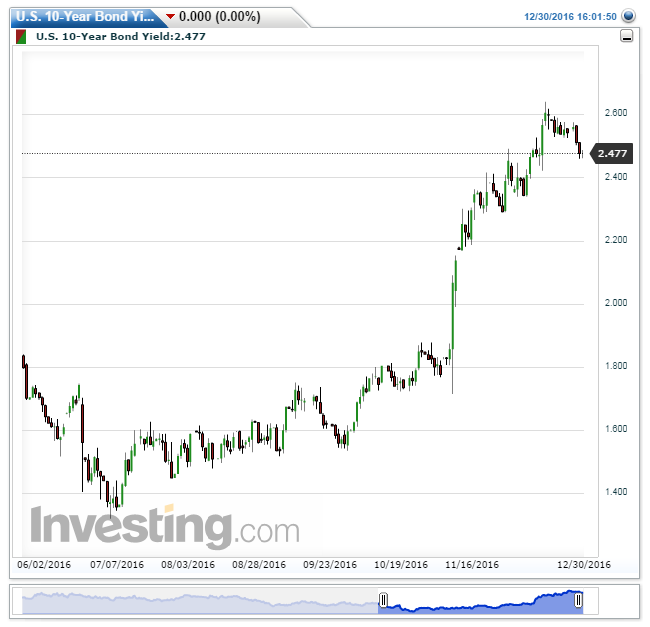Select the U.S. 10-Year Bond Yield tab

click(x=85, y=17)
